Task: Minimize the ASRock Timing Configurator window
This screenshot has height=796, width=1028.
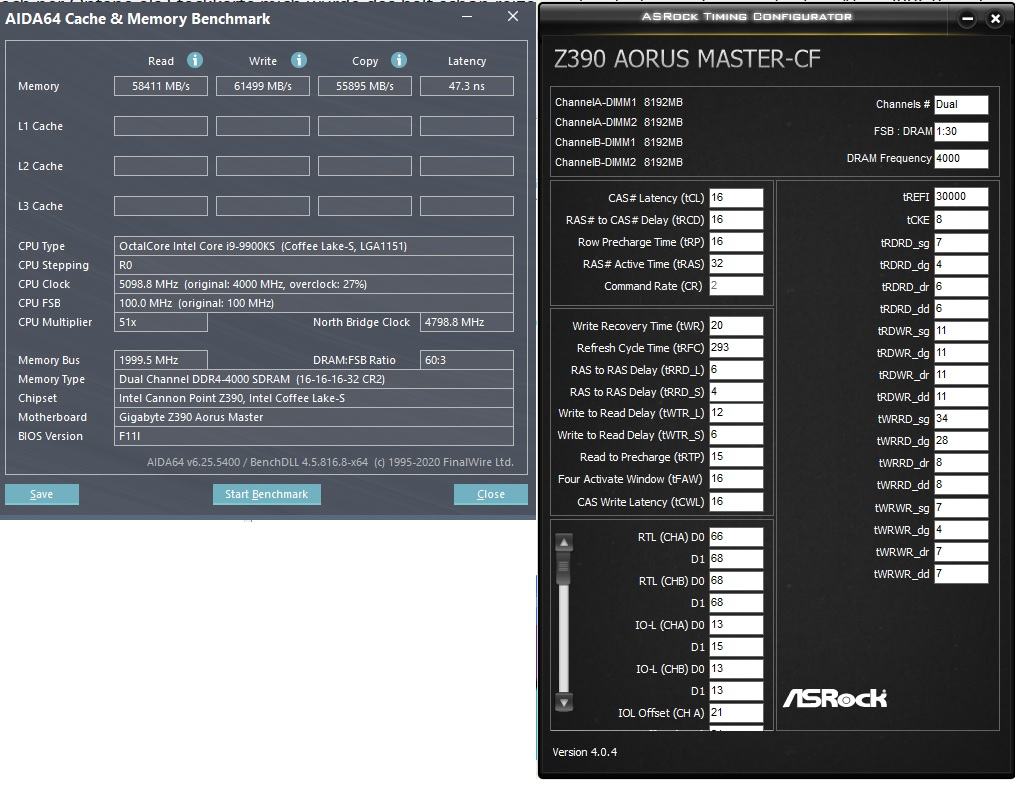Action: point(968,19)
